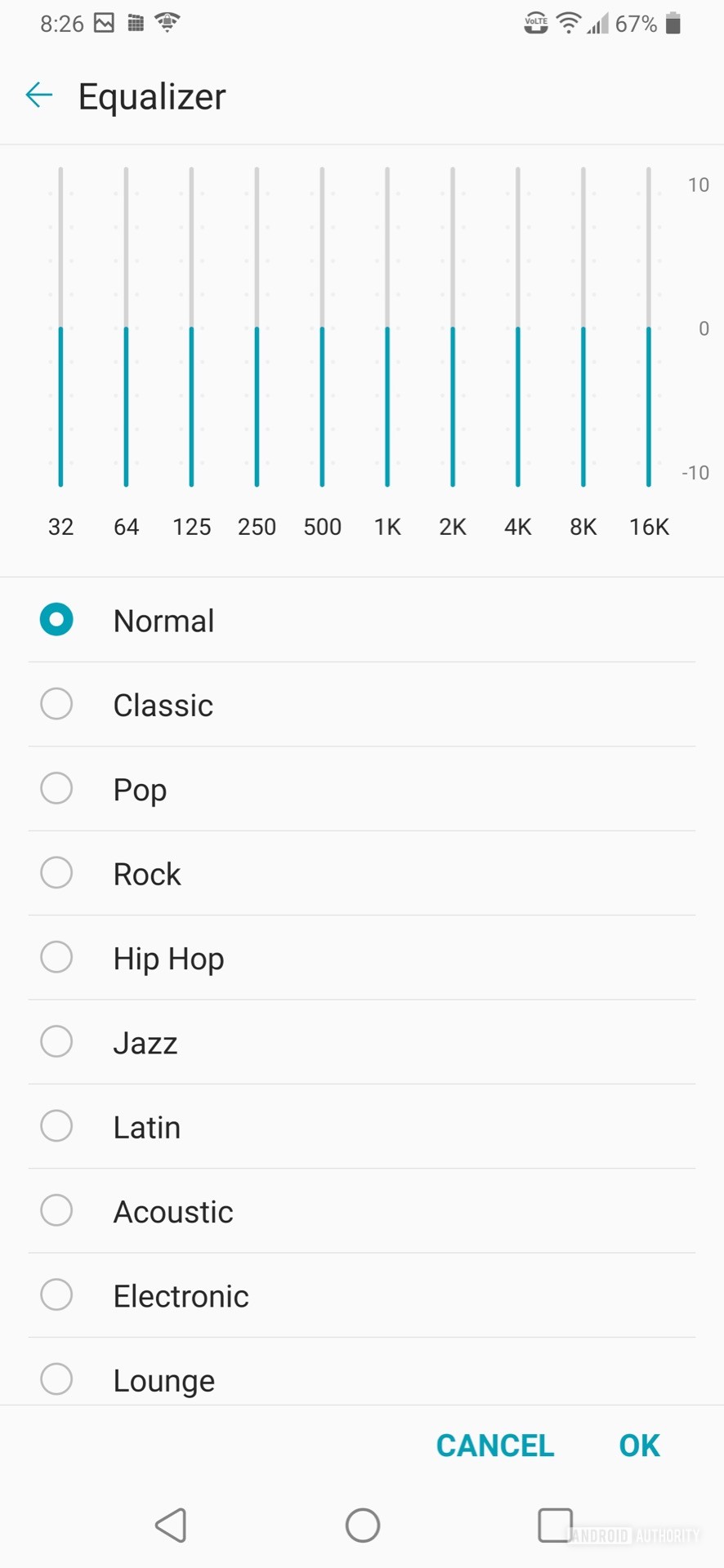Image resolution: width=724 pixels, height=1568 pixels.
Task: Switch to the Jazz preset
Action: pos(56,1042)
